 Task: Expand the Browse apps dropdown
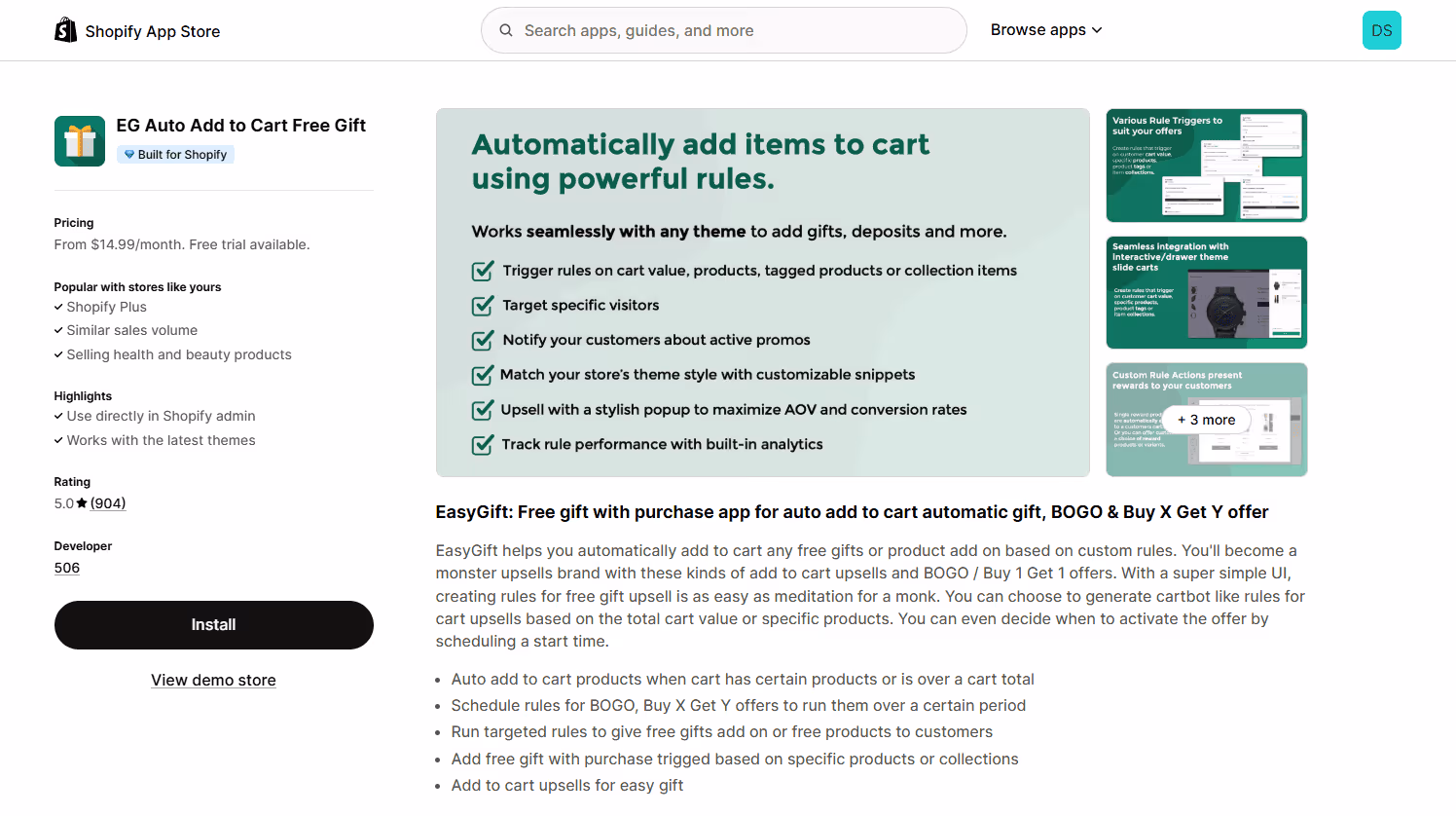[x=1046, y=30]
